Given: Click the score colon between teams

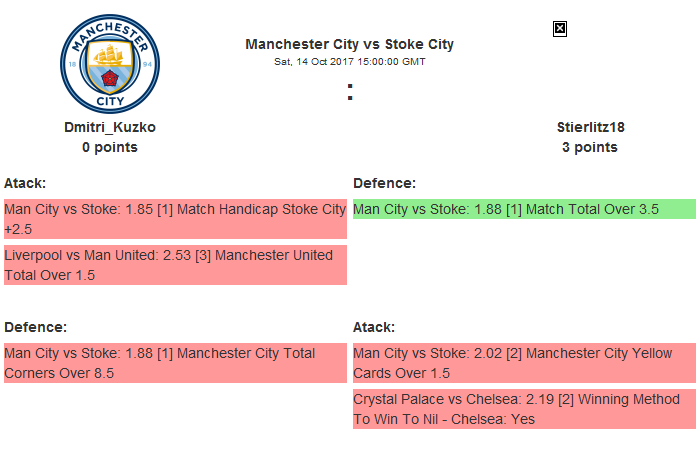Looking at the screenshot, I should 349,92.
